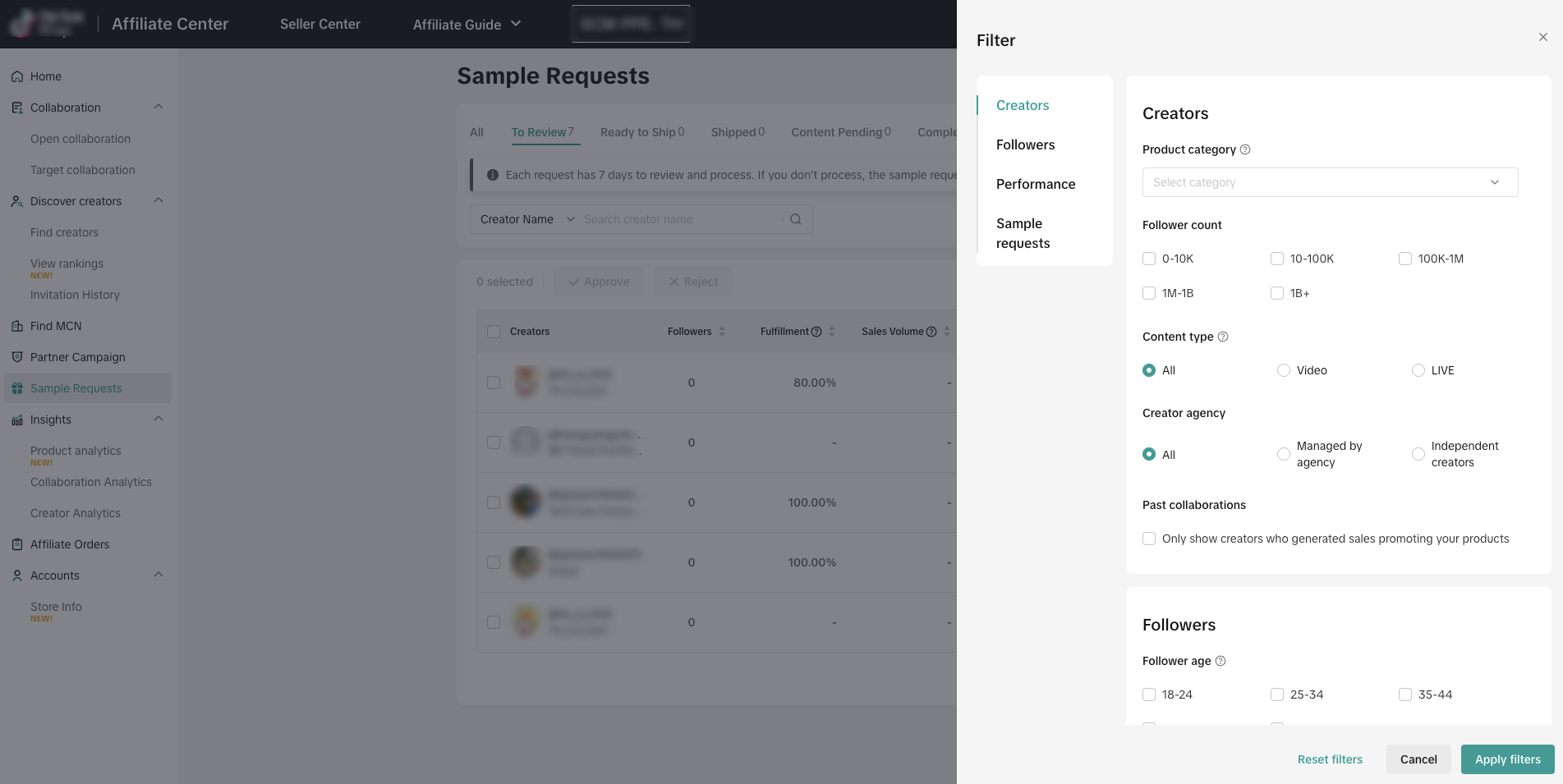The image size is (1563, 784).
Task: Switch to Sample requests filter section
Action: click(1023, 233)
